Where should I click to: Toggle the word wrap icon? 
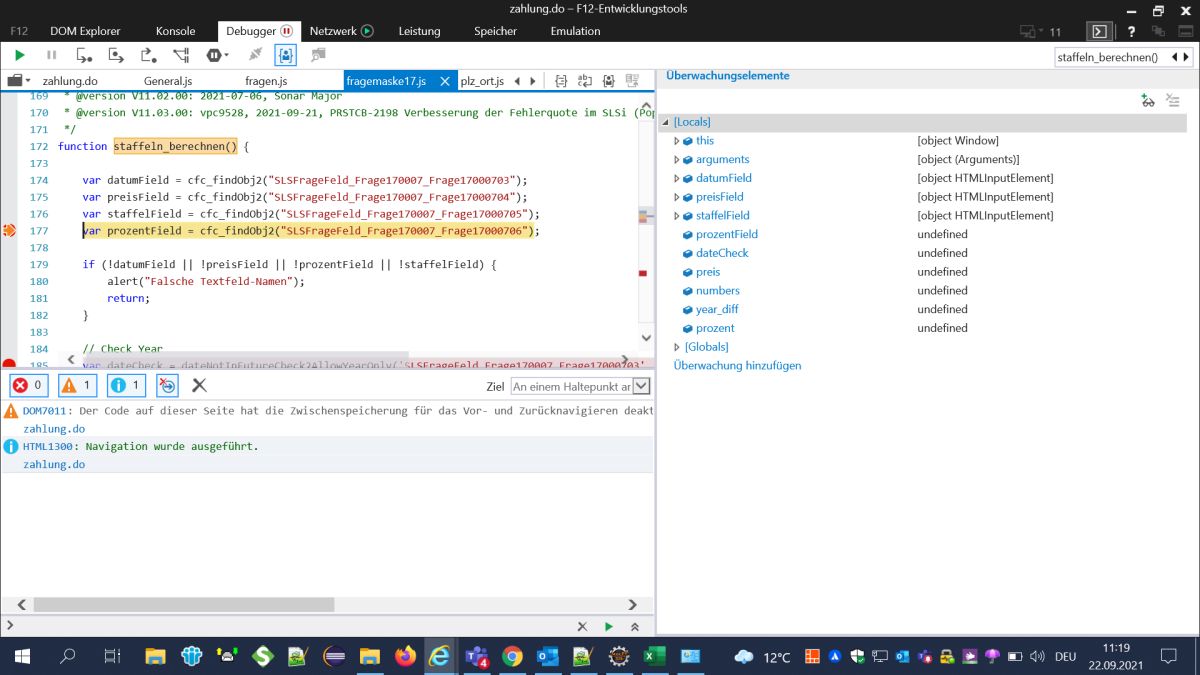click(583, 81)
